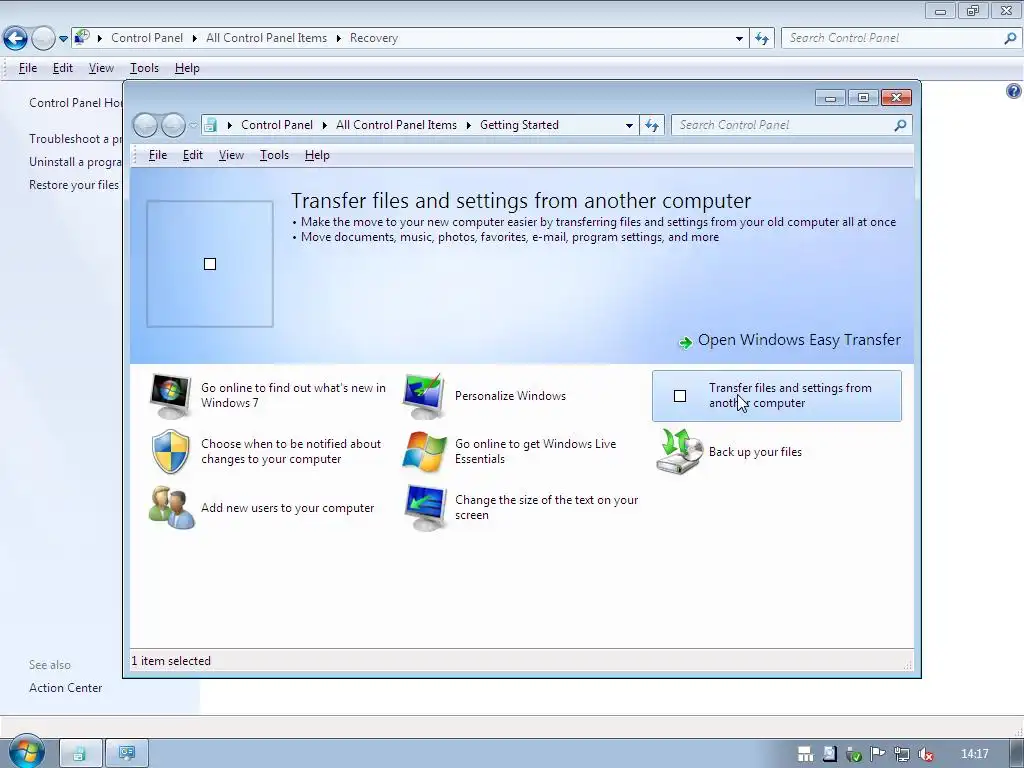Open the Help menu in Getting Started window
The width and height of the screenshot is (1024, 768).
pos(317,155)
